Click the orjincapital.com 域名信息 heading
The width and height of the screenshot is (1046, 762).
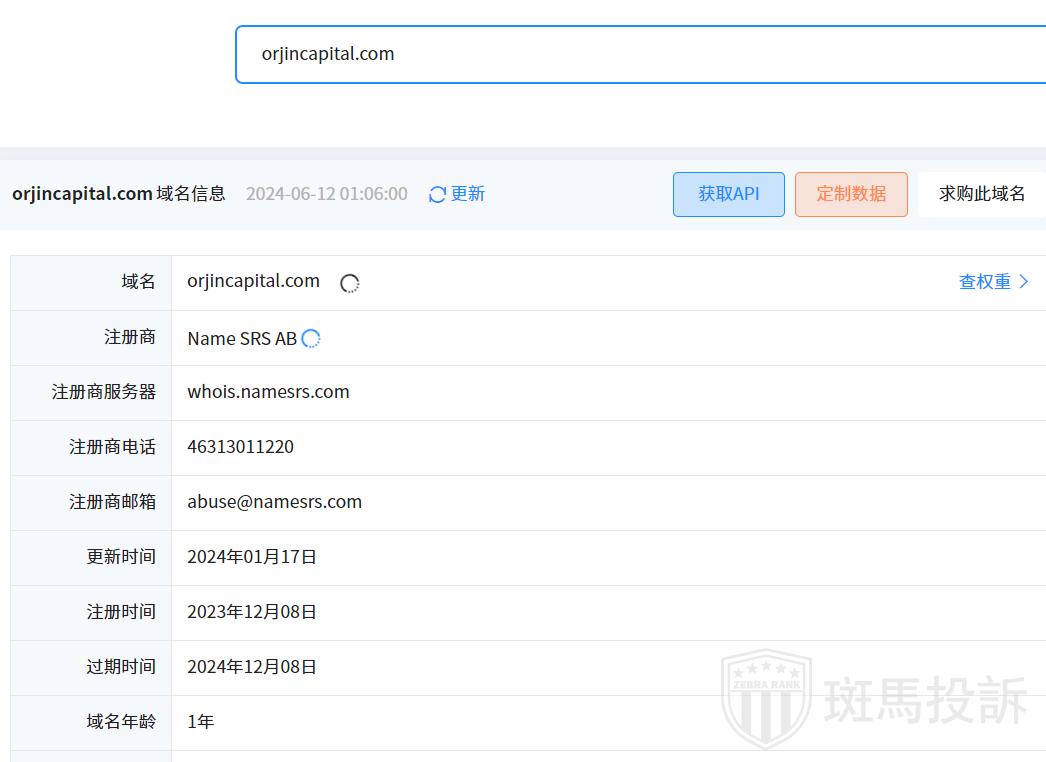[119, 194]
